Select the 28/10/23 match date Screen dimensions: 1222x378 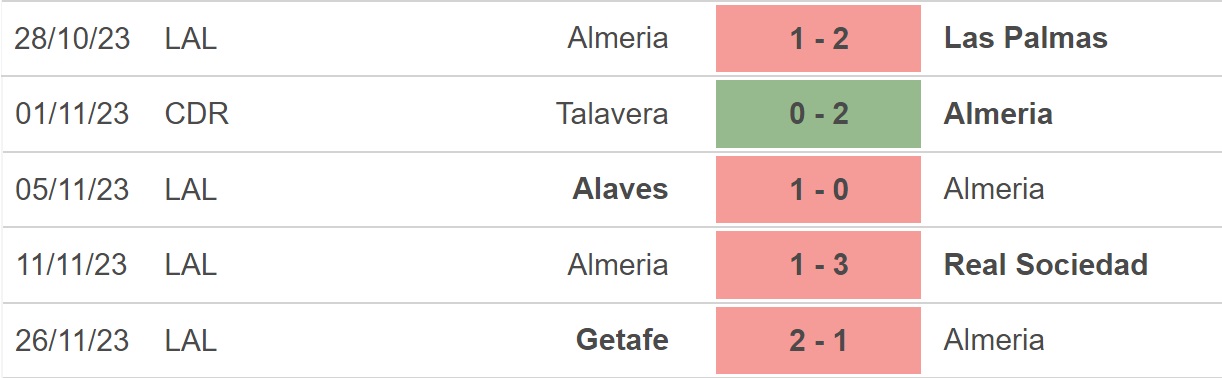point(72,38)
